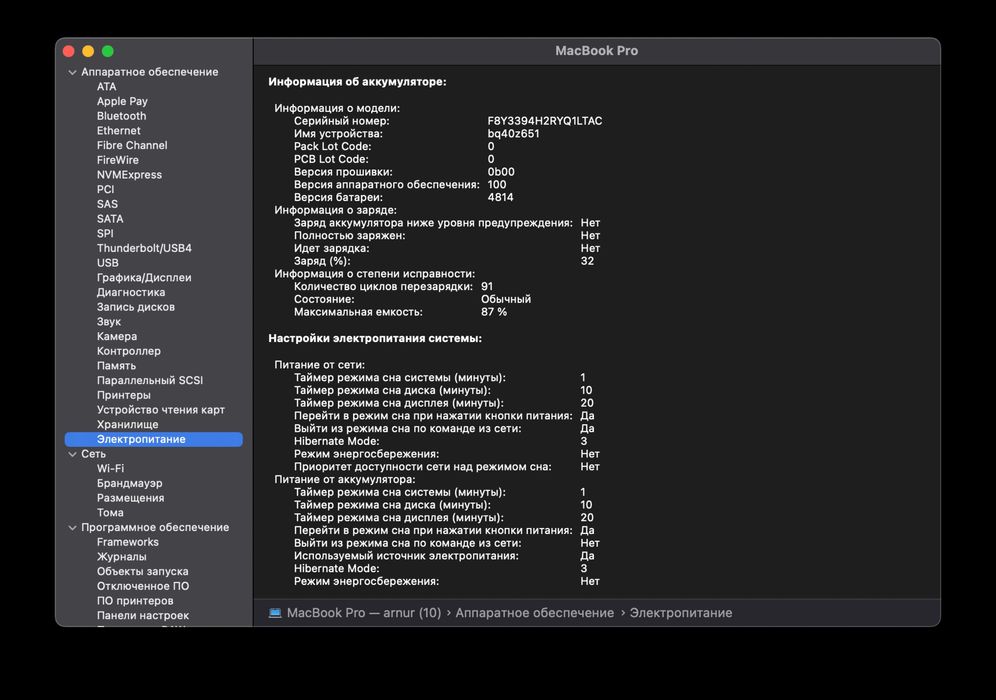Select SPI in the sidebar
Viewport: 996px width, 700px height.
[105, 233]
